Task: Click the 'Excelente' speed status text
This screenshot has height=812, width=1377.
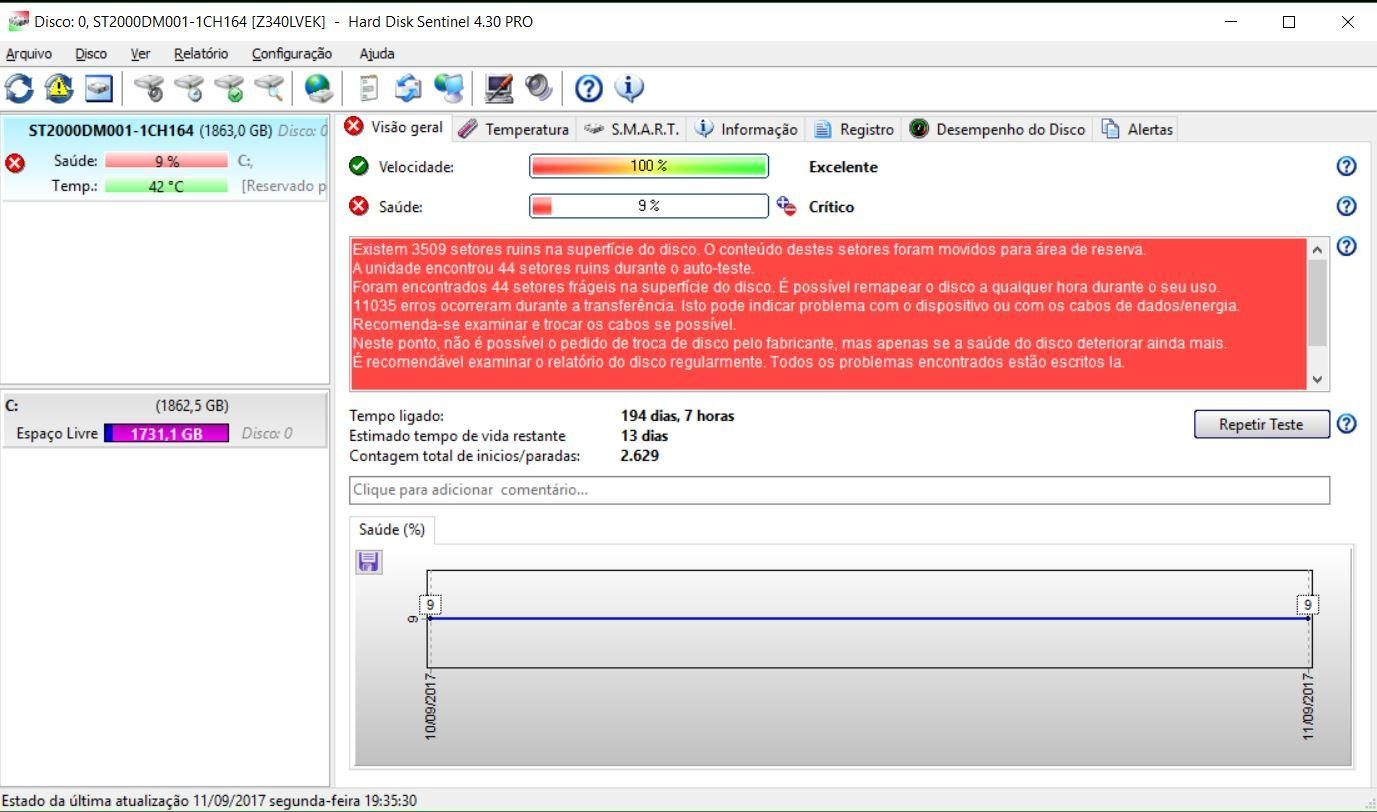Action: 843,167
